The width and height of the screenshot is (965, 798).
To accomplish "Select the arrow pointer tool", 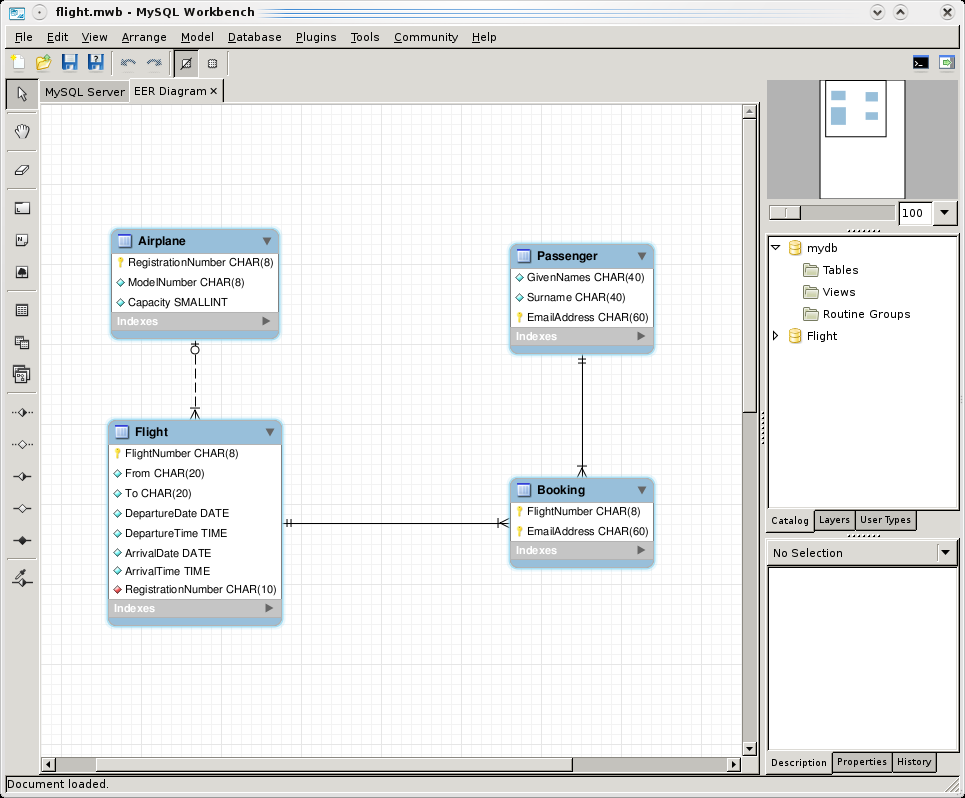I will [22, 94].
